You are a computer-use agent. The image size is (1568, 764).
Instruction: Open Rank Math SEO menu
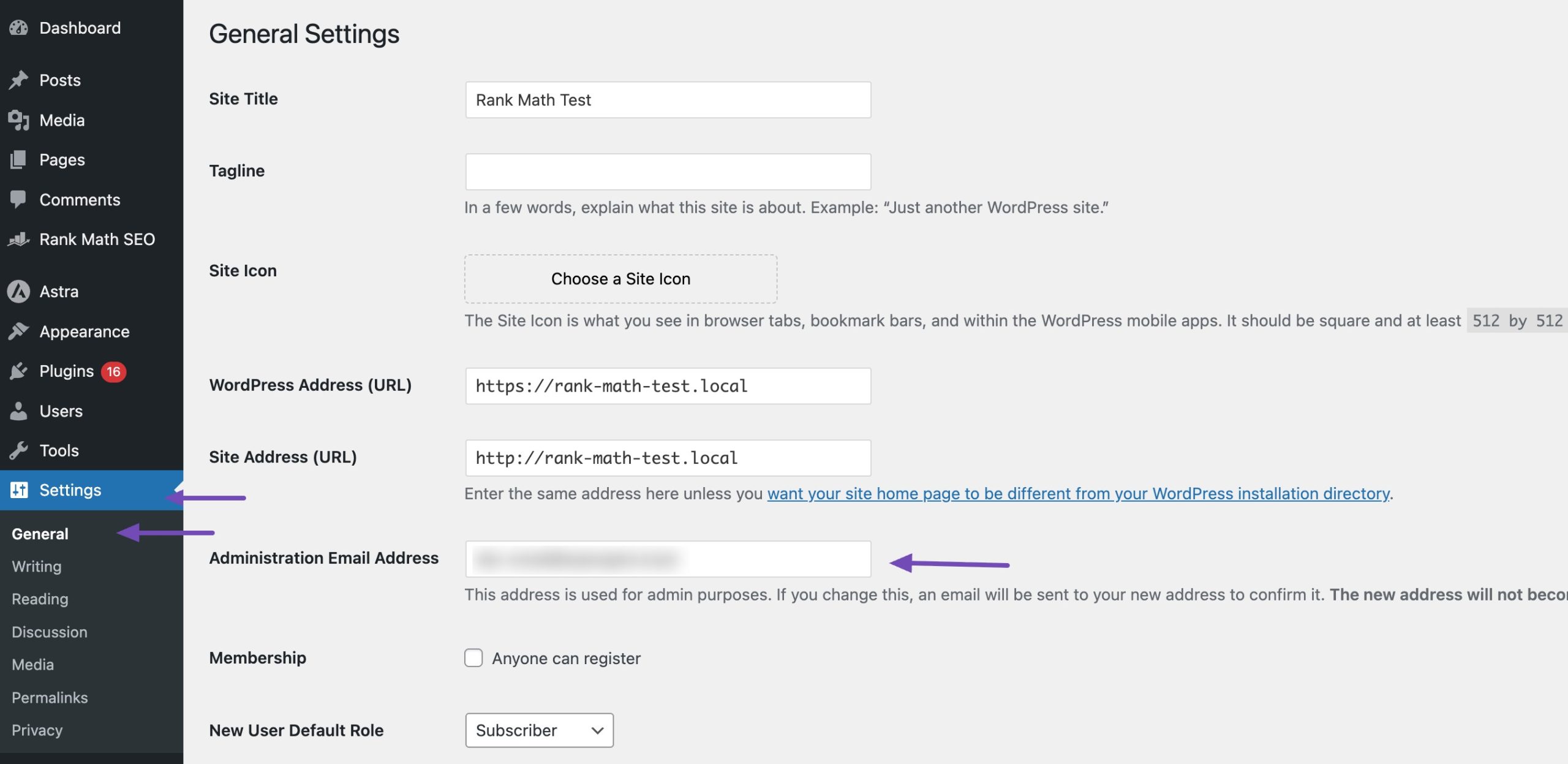coord(97,240)
